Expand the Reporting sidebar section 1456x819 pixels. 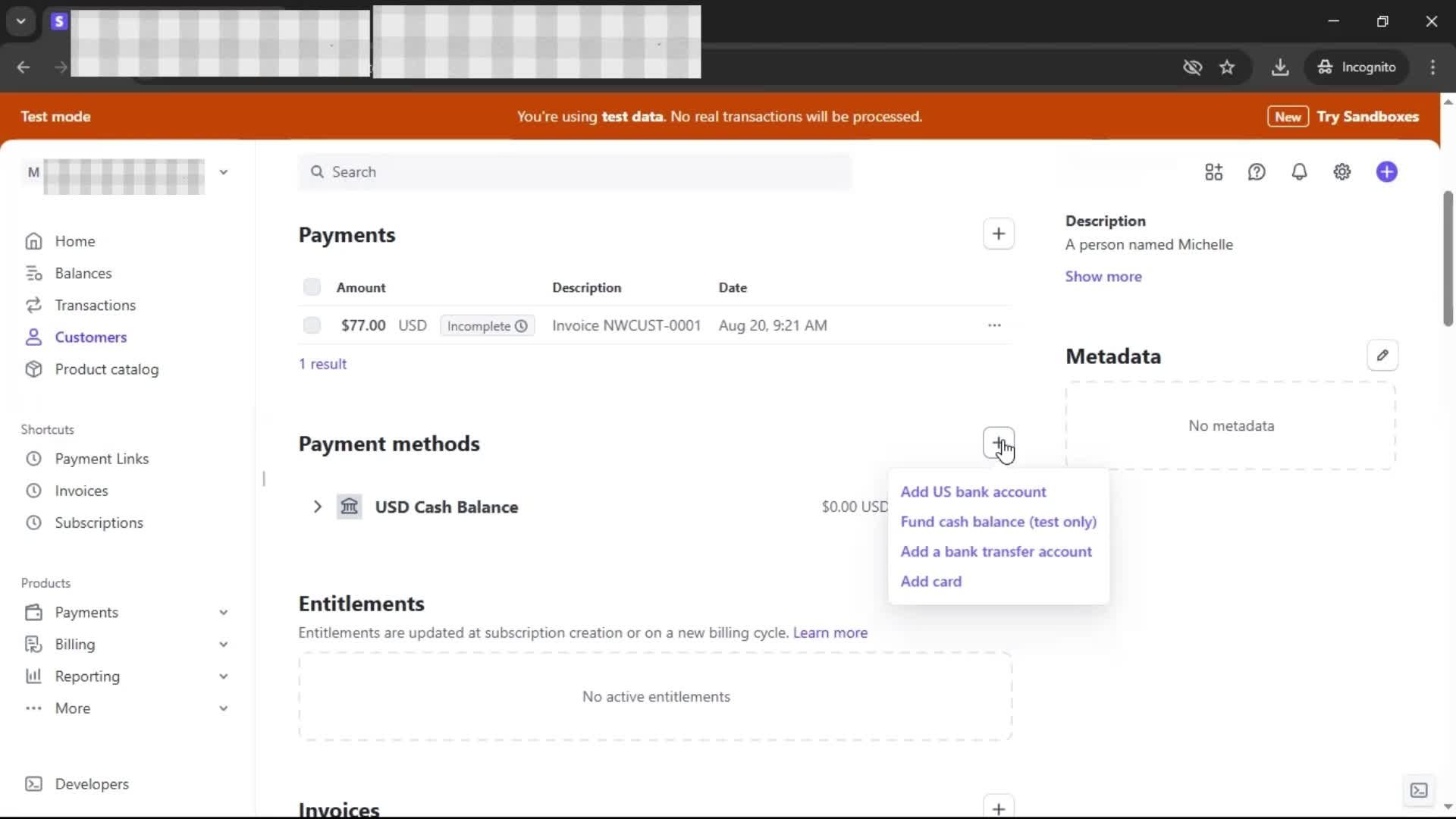click(223, 676)
